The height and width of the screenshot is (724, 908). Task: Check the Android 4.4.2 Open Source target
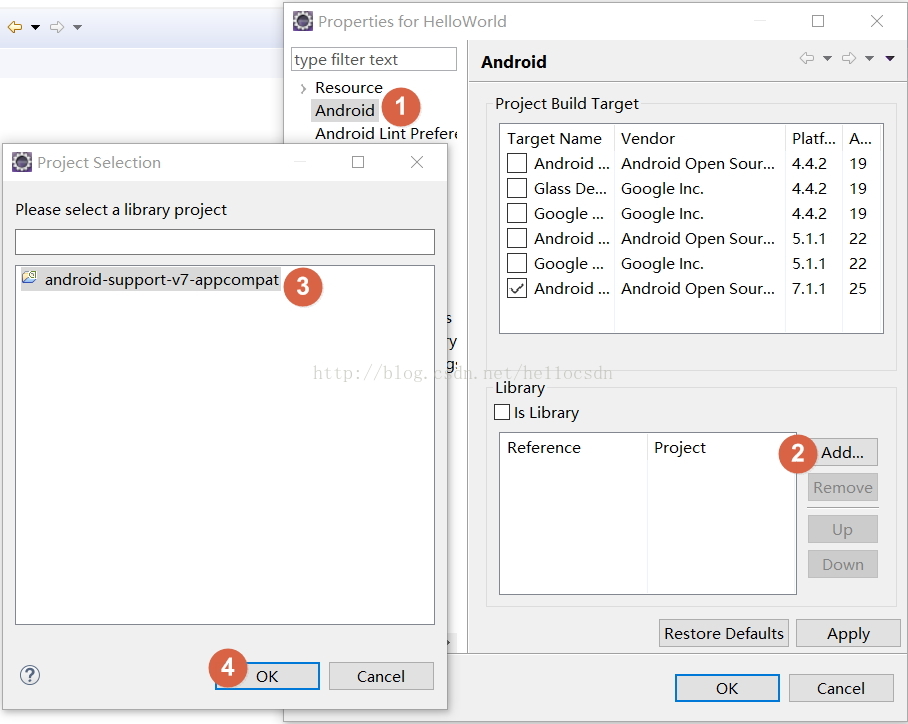pos(517,163)
